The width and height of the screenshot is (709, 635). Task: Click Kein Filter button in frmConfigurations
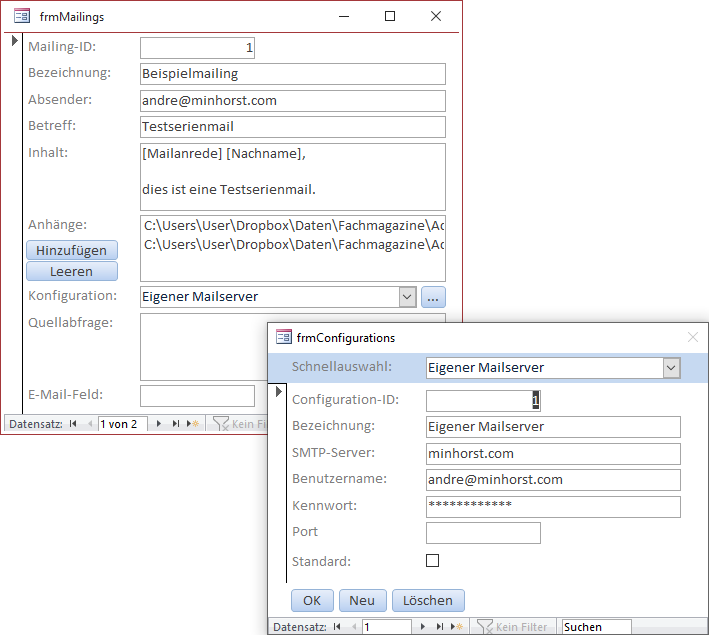pos(512,626)
